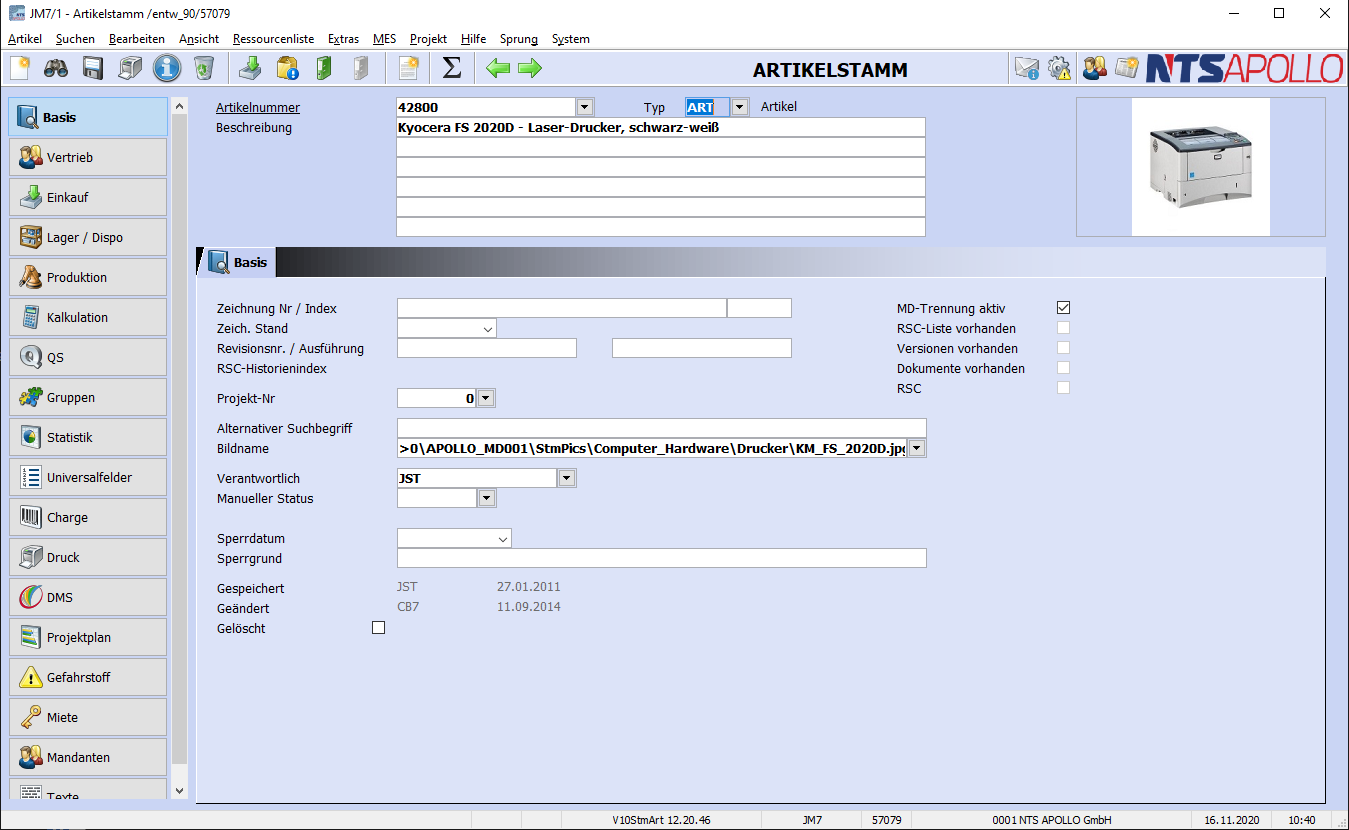Switch to the Einkauf section
The image size is (1349, 830).
[88, 197]
